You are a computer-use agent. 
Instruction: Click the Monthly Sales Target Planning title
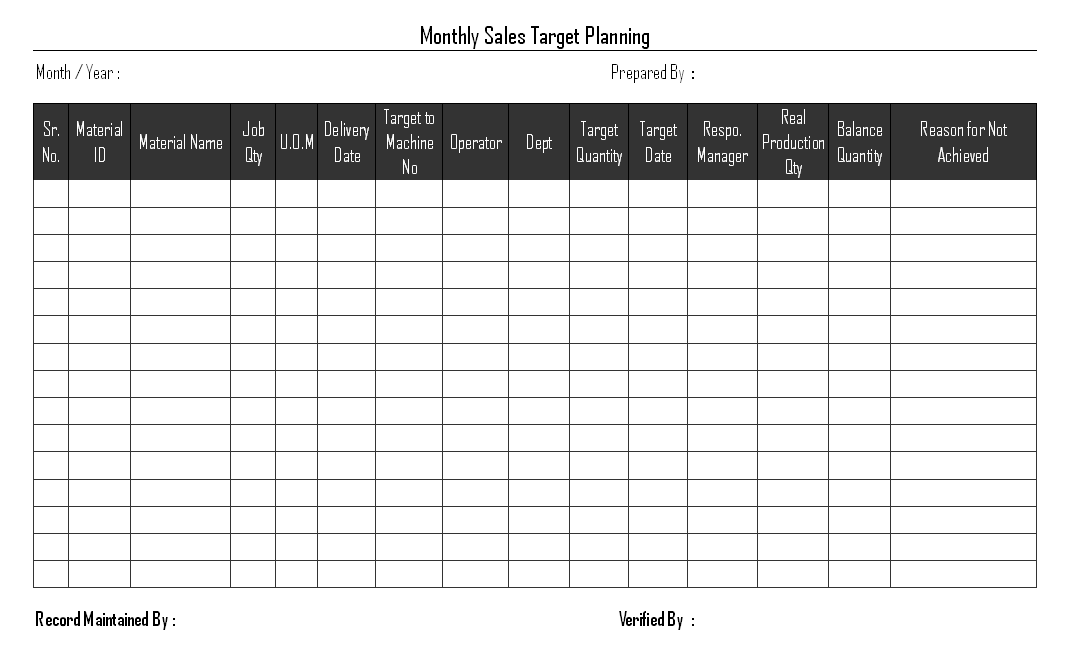(535, 36)
